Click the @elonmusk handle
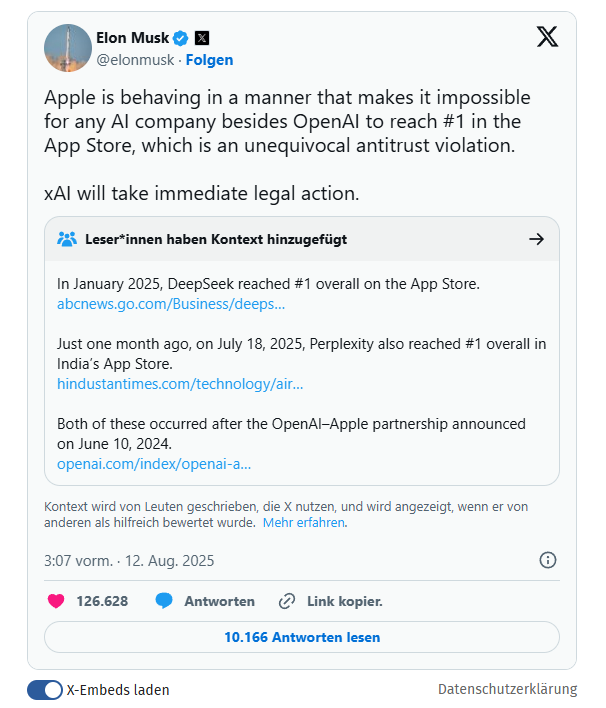The image size is (606, 708). [x=135, y=60]
